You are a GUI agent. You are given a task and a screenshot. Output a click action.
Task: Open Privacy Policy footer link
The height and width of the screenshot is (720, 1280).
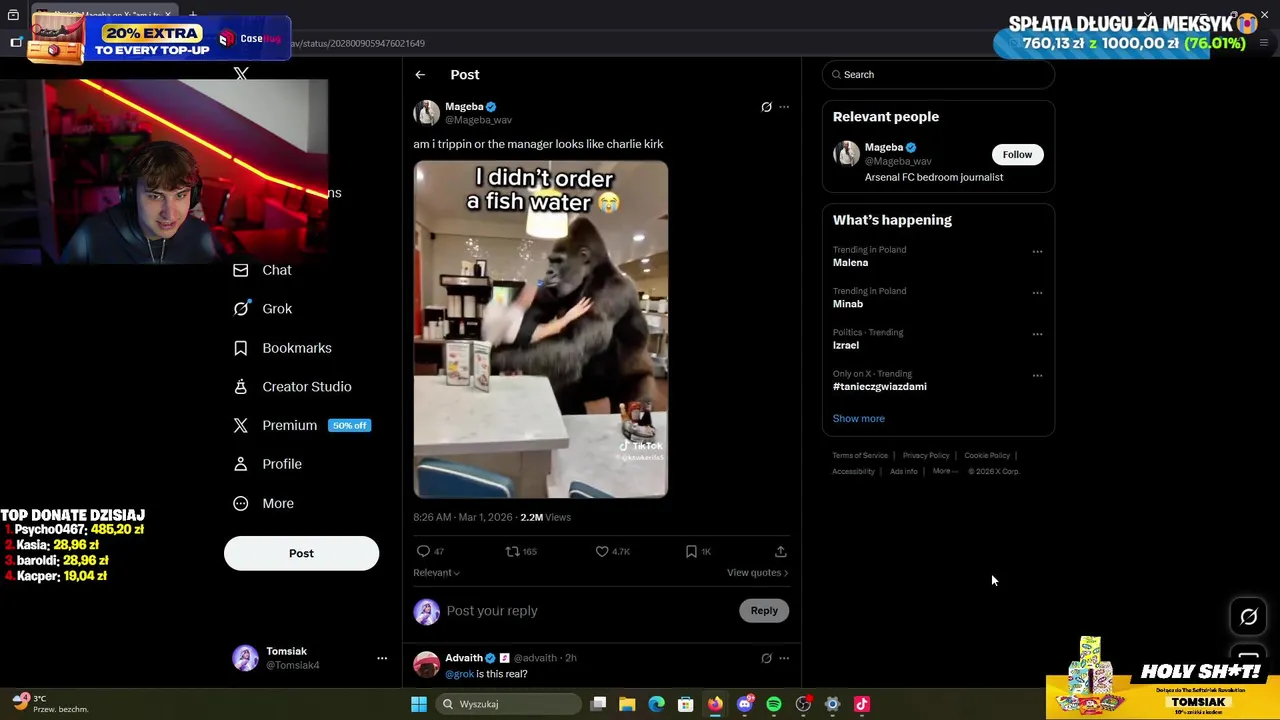[x=926, y=456]
